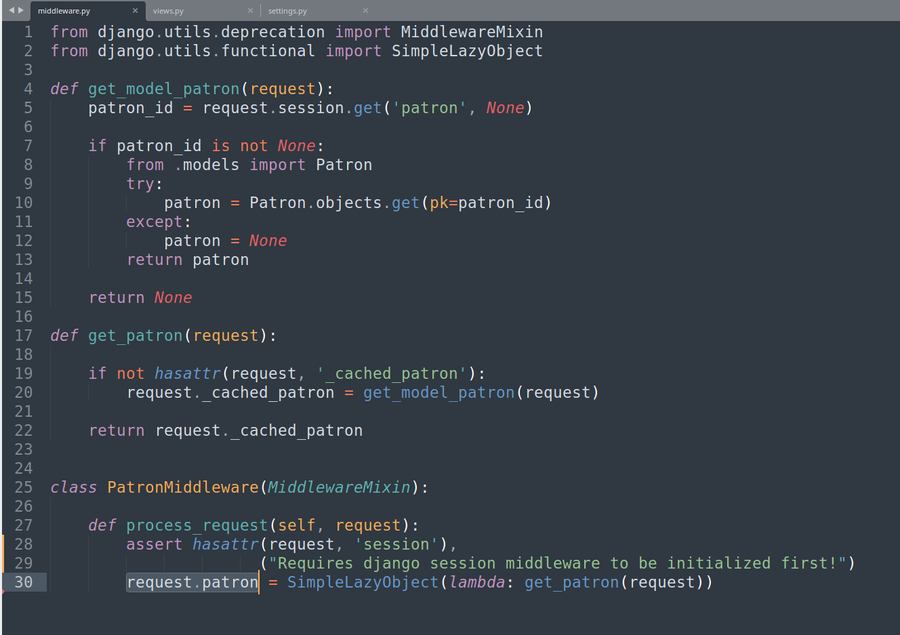Click 'return patron' on line 13
Image resolution: width=900 pixels, height=635 pixels.
click(x=188, y=260)
